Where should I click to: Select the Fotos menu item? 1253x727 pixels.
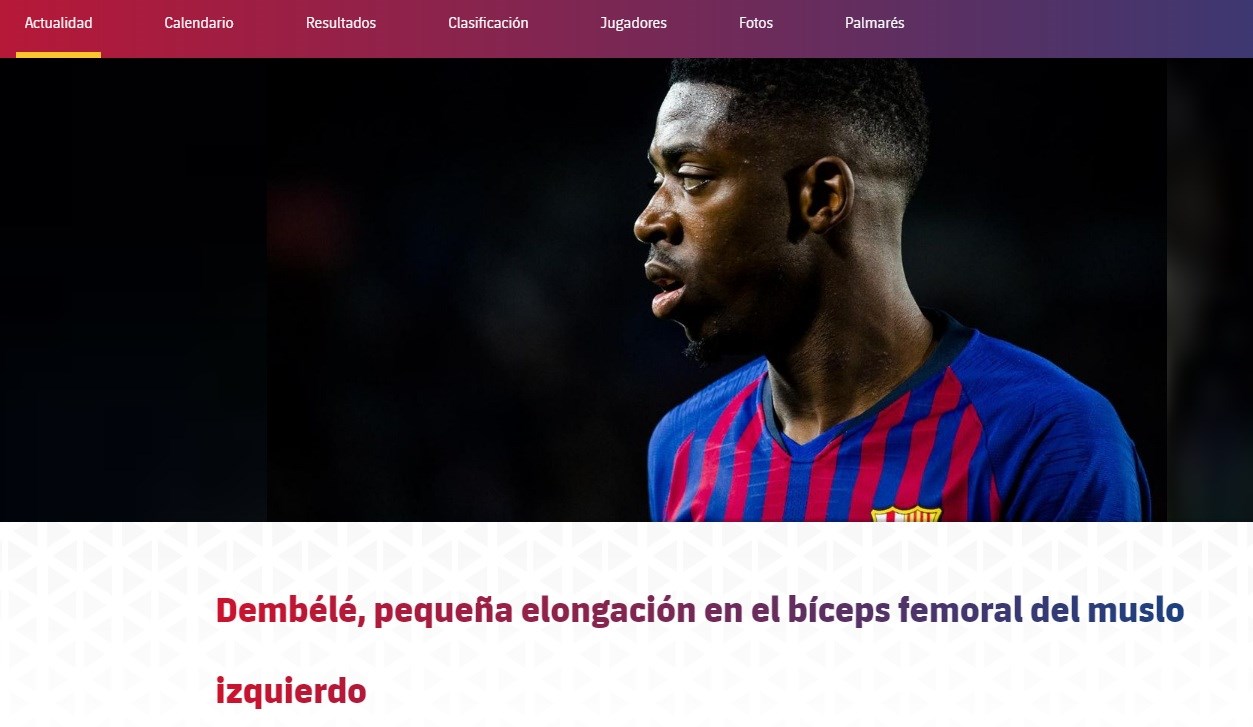pyautogui.click(x=756, y=23)
